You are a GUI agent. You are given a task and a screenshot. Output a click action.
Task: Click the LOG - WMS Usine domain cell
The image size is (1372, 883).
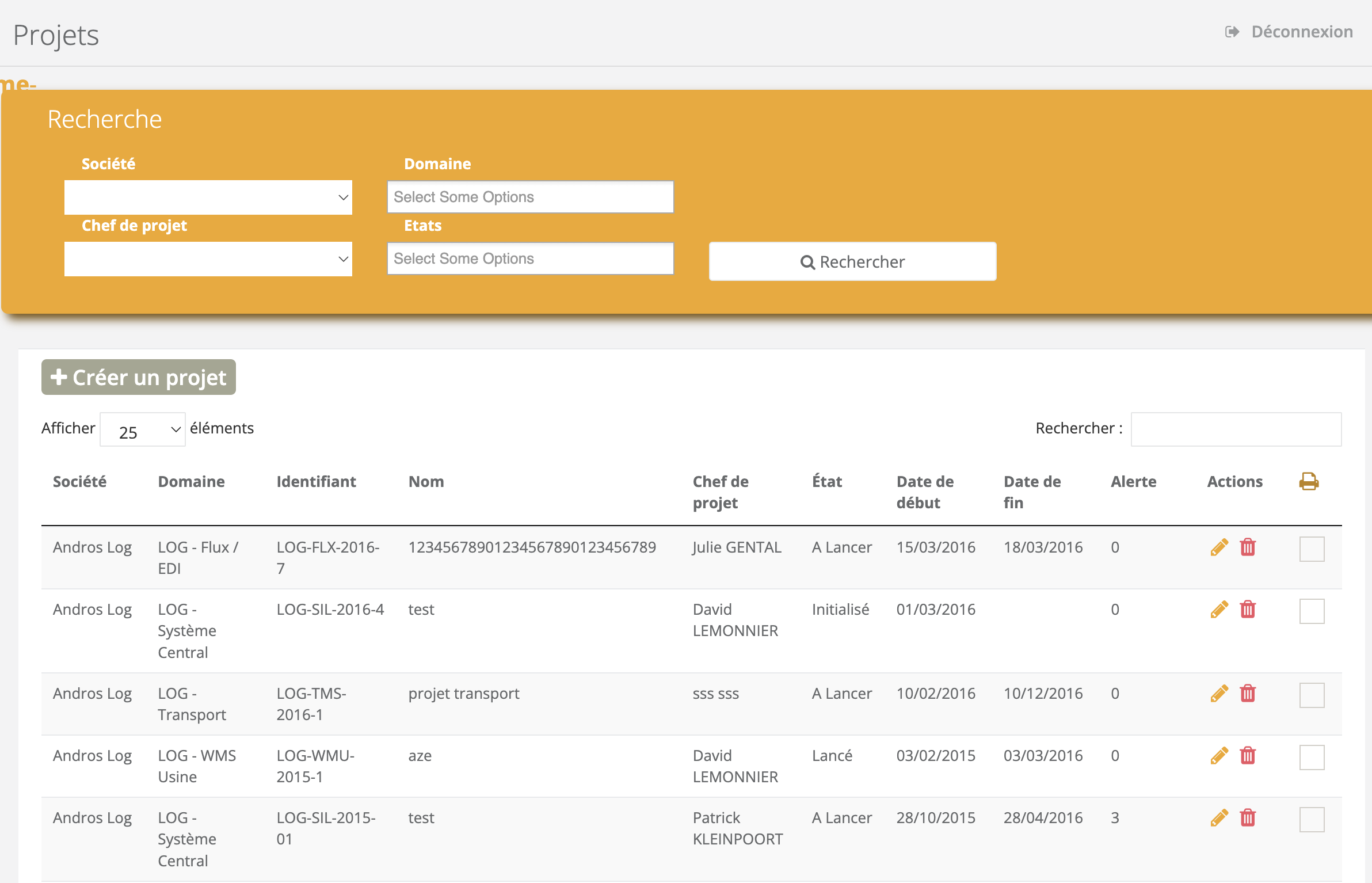tap(197, 766)
